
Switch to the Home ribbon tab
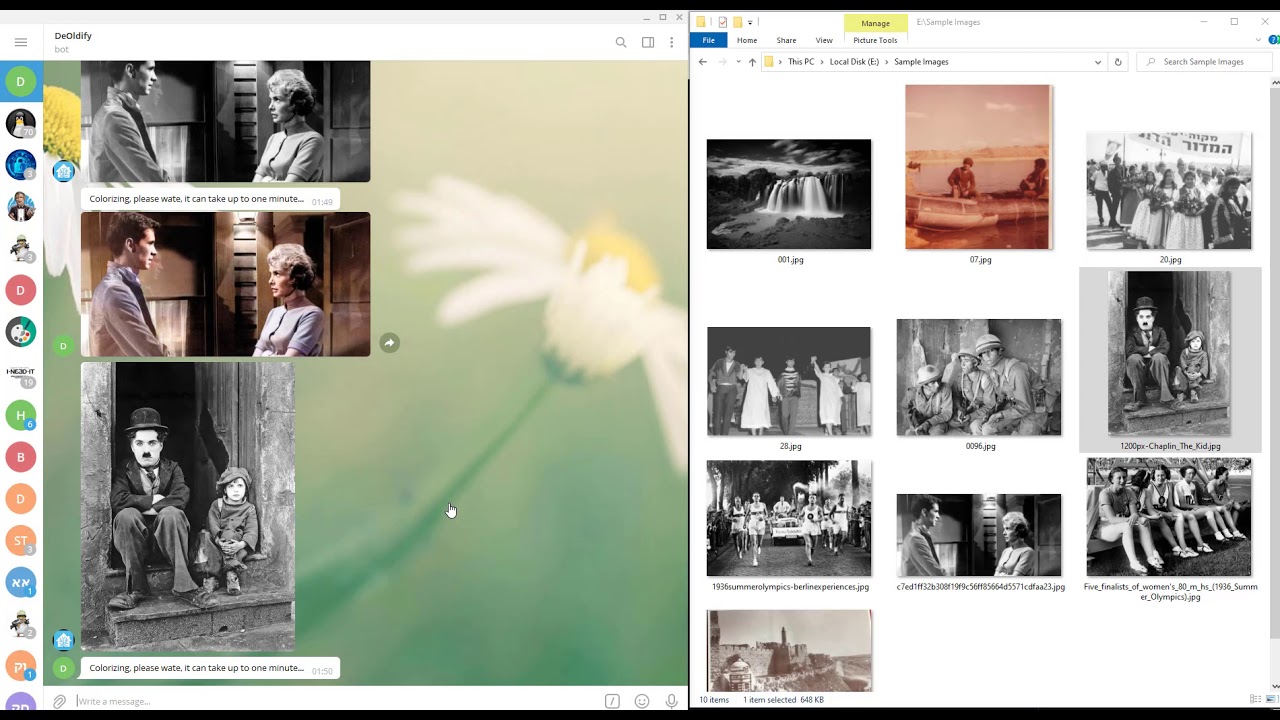747,40
